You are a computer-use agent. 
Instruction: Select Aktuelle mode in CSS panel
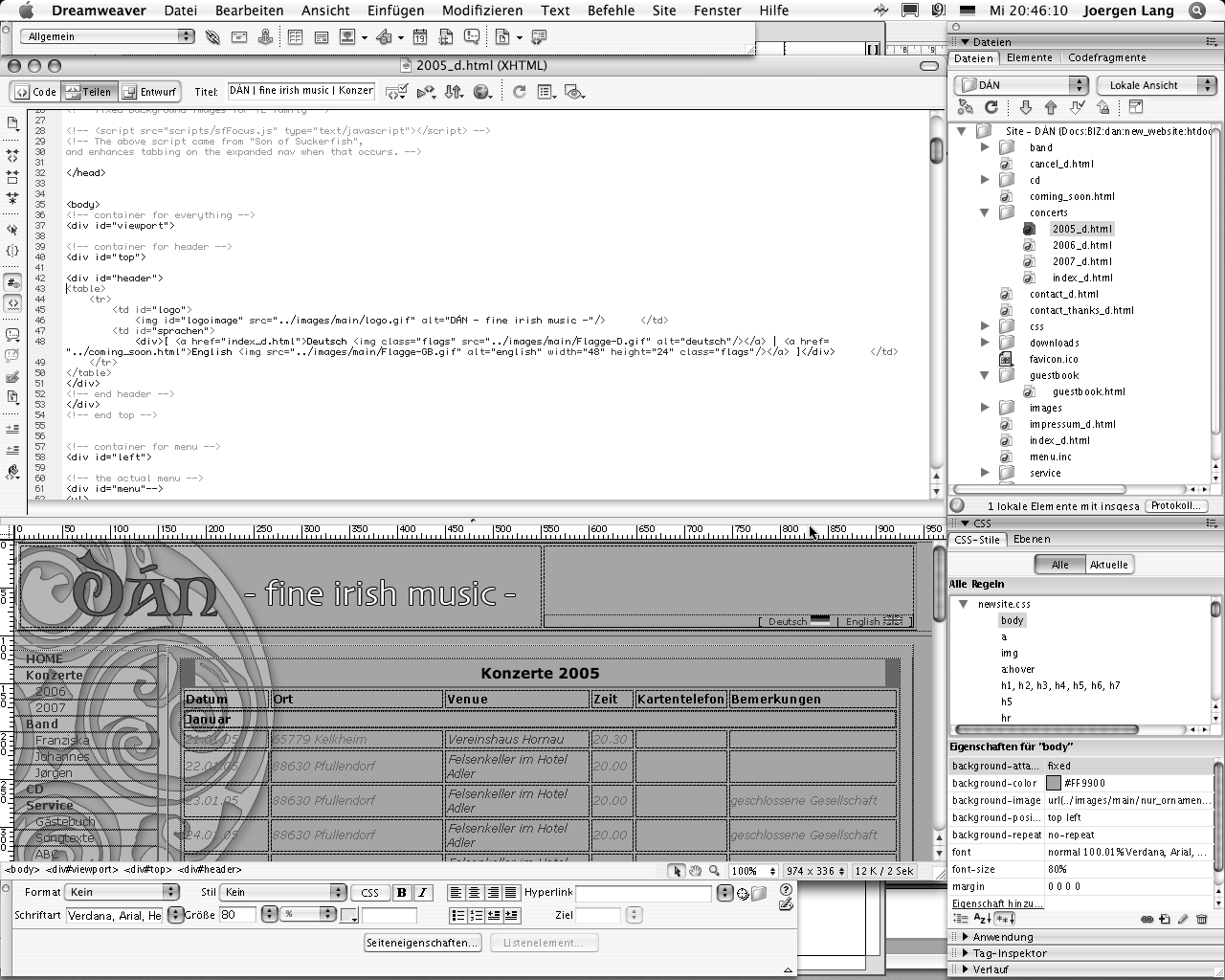pos(1109,565)
